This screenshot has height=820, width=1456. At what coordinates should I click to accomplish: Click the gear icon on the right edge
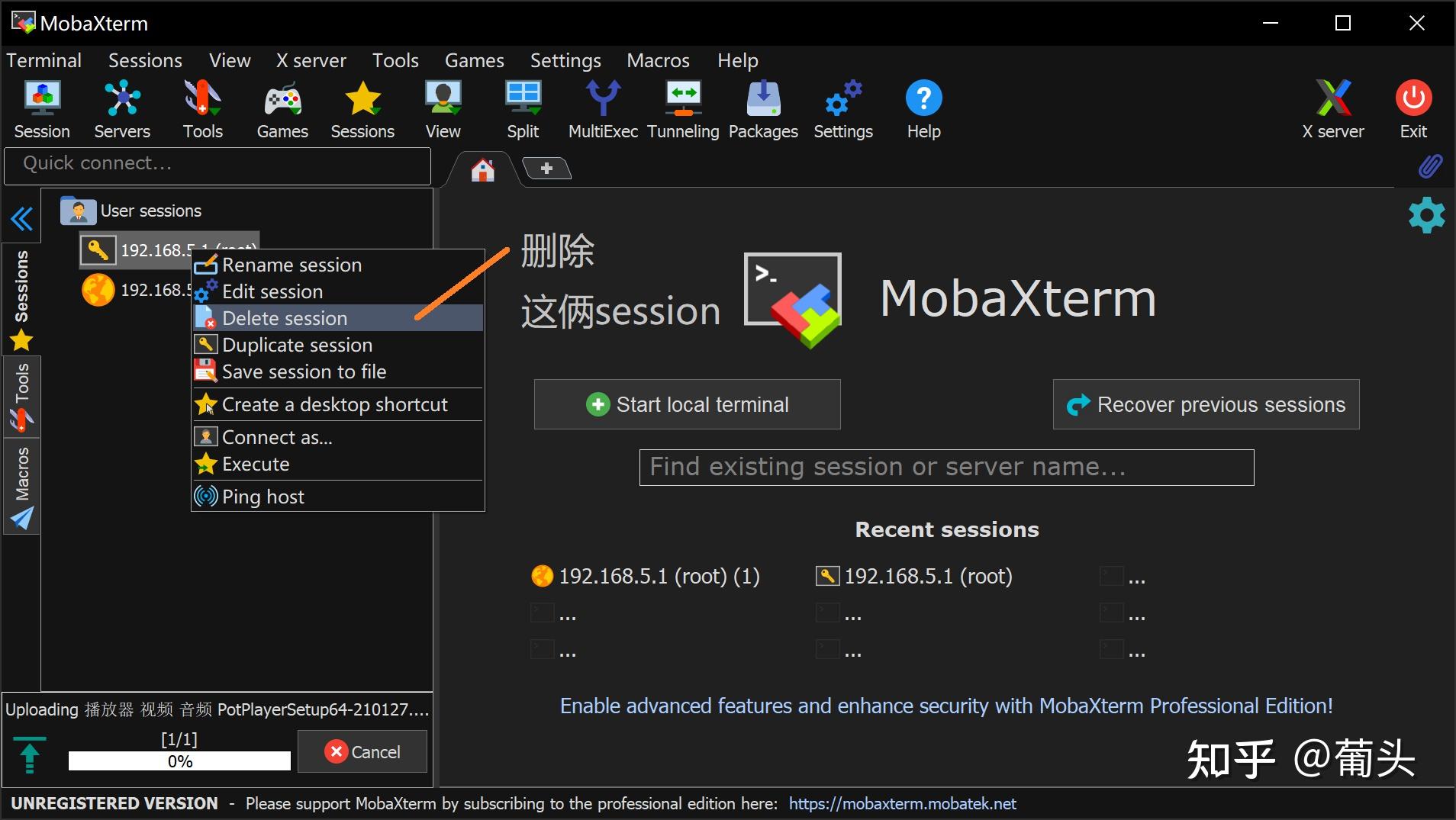pyautogui.click(x=1426, y=216)
